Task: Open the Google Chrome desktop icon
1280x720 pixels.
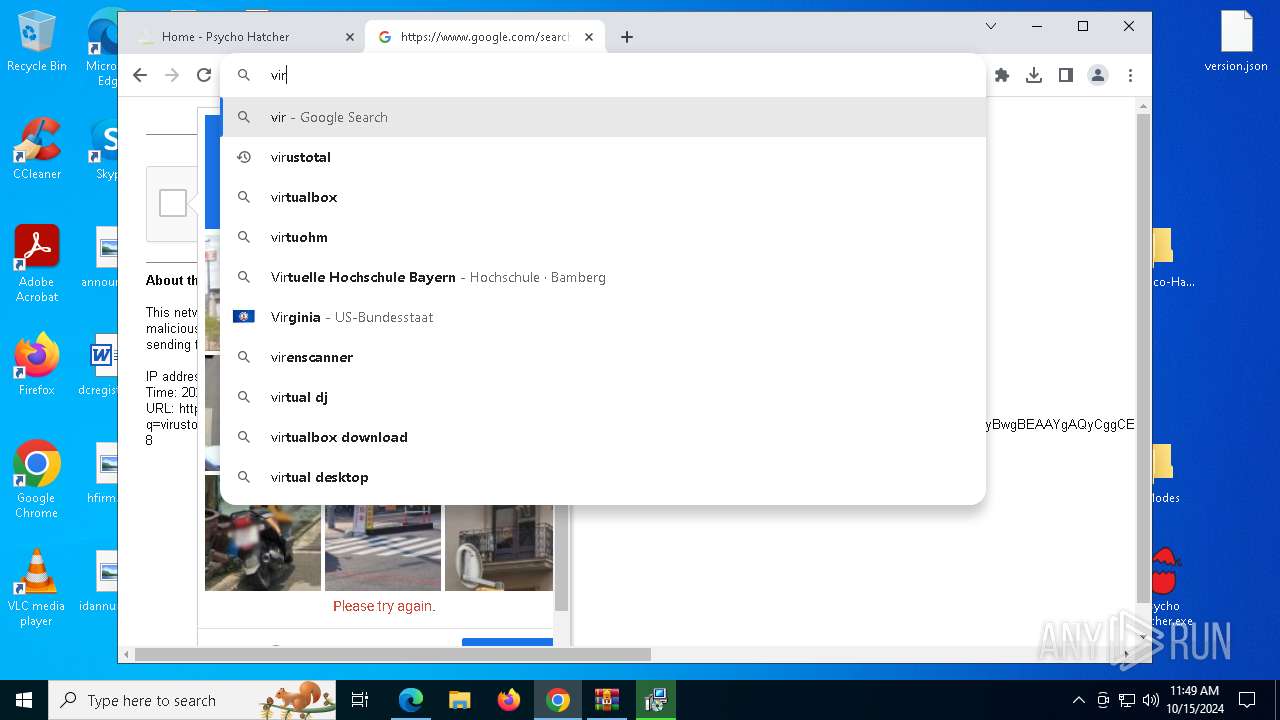Action: click(37, 479)
